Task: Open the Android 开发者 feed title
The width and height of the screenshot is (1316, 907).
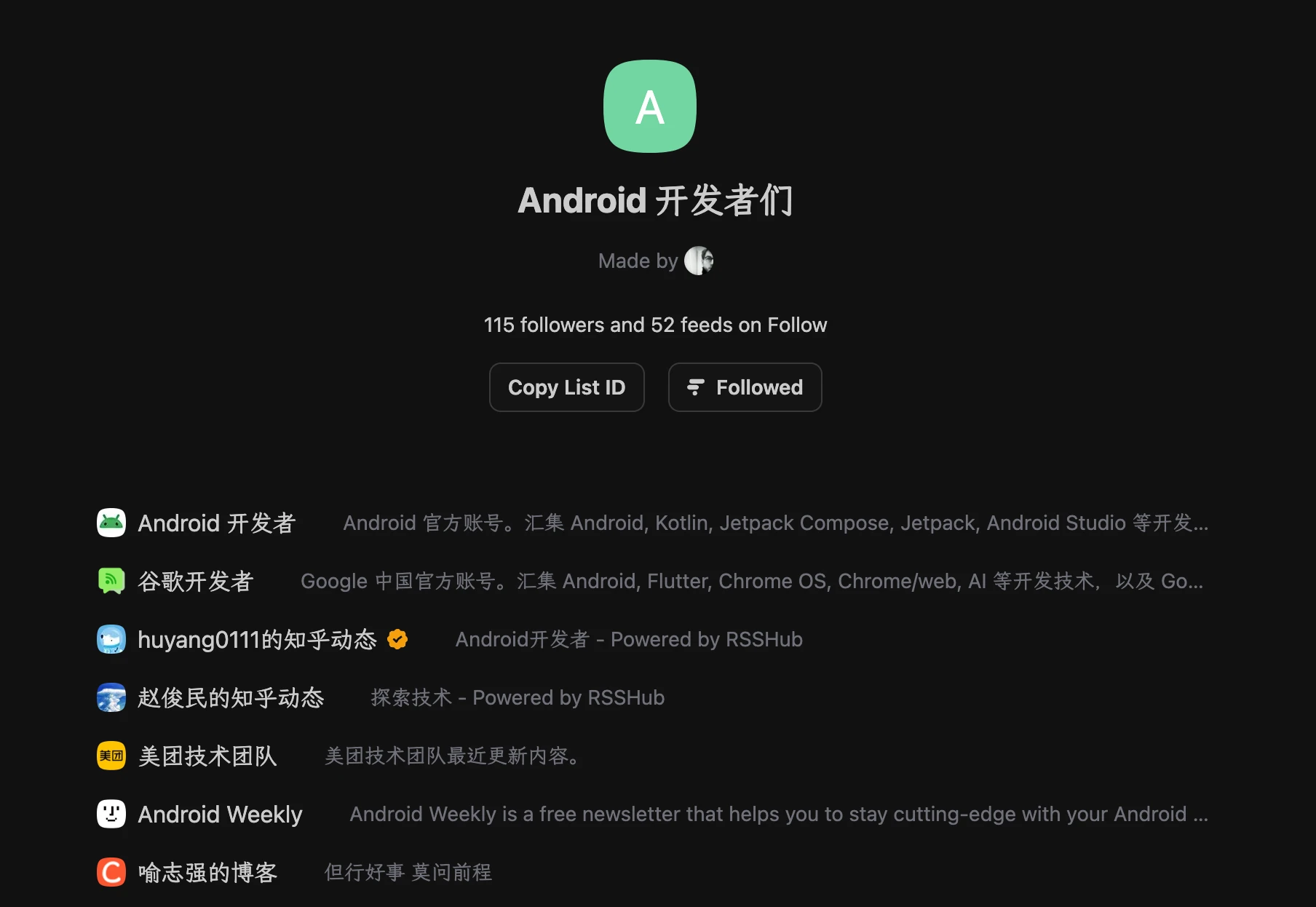Action: point(216,523)
